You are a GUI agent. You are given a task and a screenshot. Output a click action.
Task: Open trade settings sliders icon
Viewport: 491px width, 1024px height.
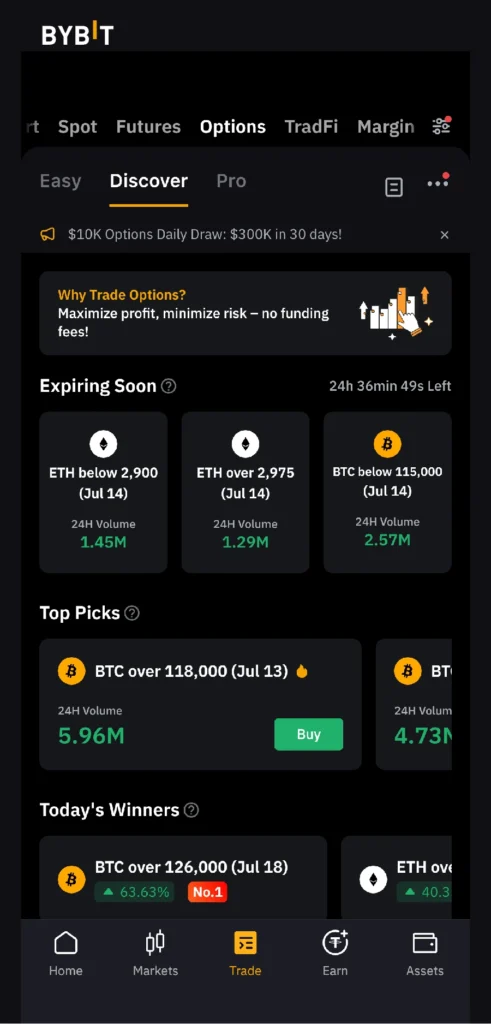442,125
